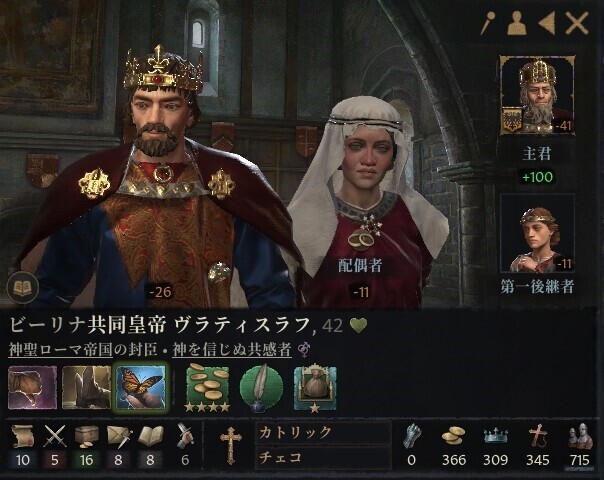Open the heir portrait above 第一後継者

click(537, 233)
